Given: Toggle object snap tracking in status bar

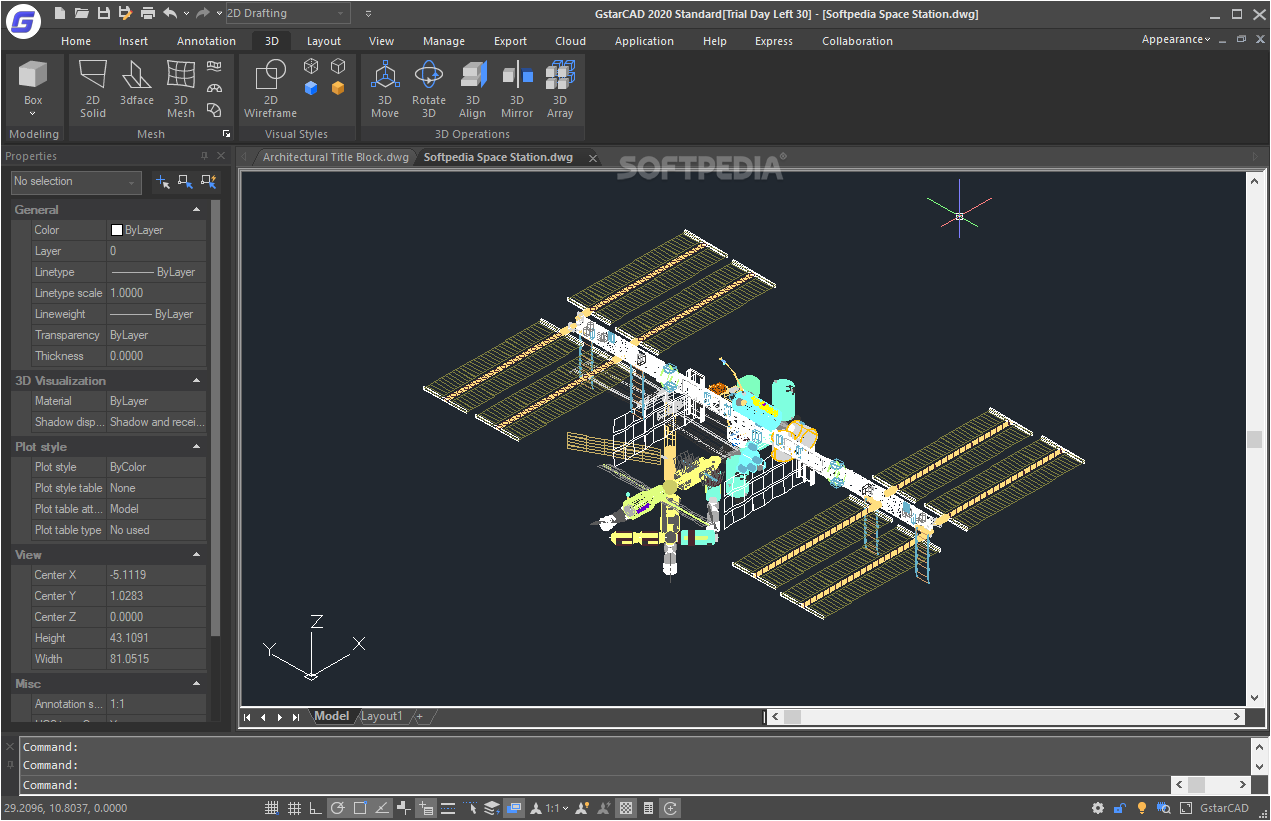Looking at the screenshot, I should point(382,808).
